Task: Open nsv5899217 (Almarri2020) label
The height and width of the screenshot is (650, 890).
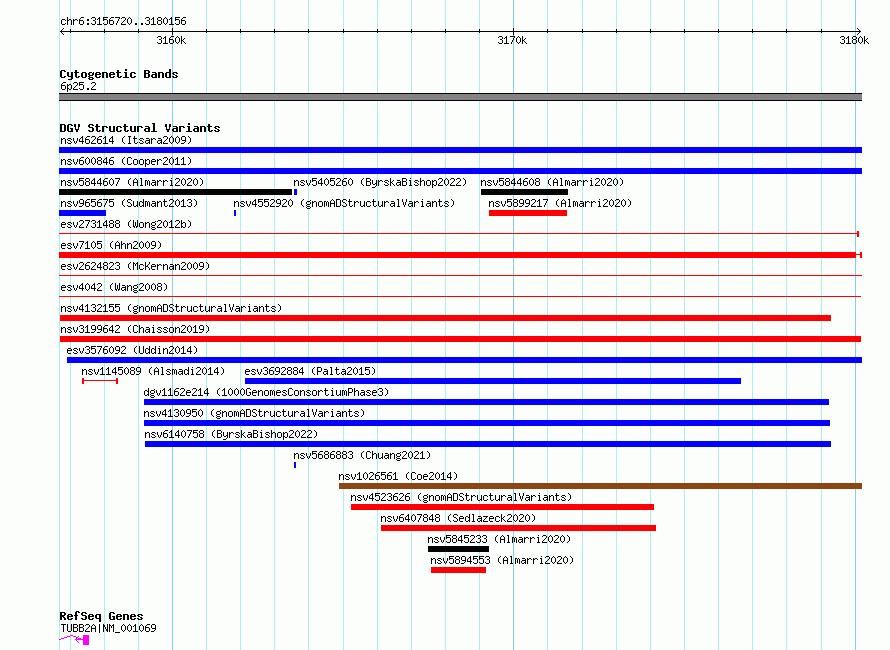Action: [x=560, y=203]
